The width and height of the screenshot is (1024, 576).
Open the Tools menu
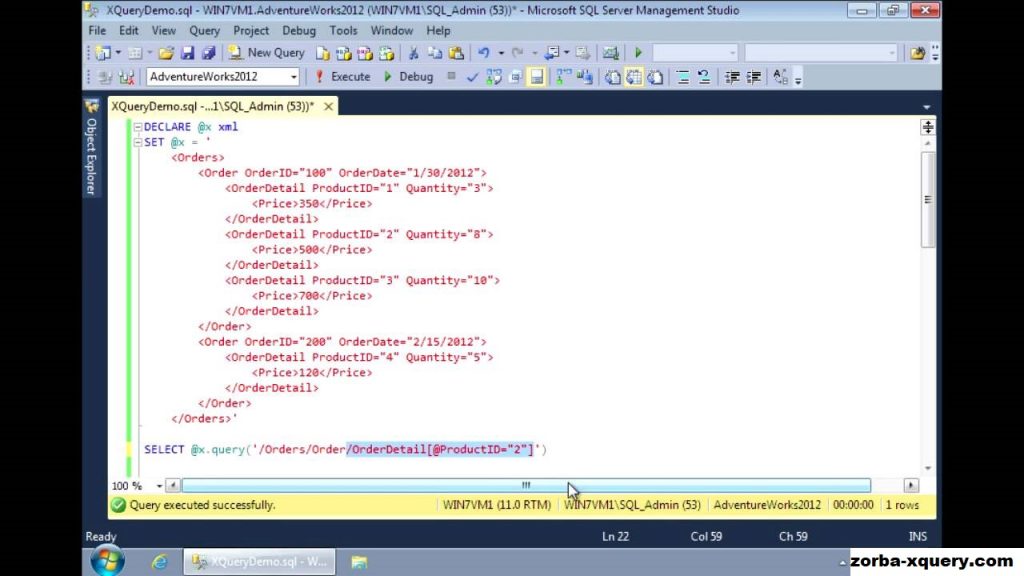[343, 31]
